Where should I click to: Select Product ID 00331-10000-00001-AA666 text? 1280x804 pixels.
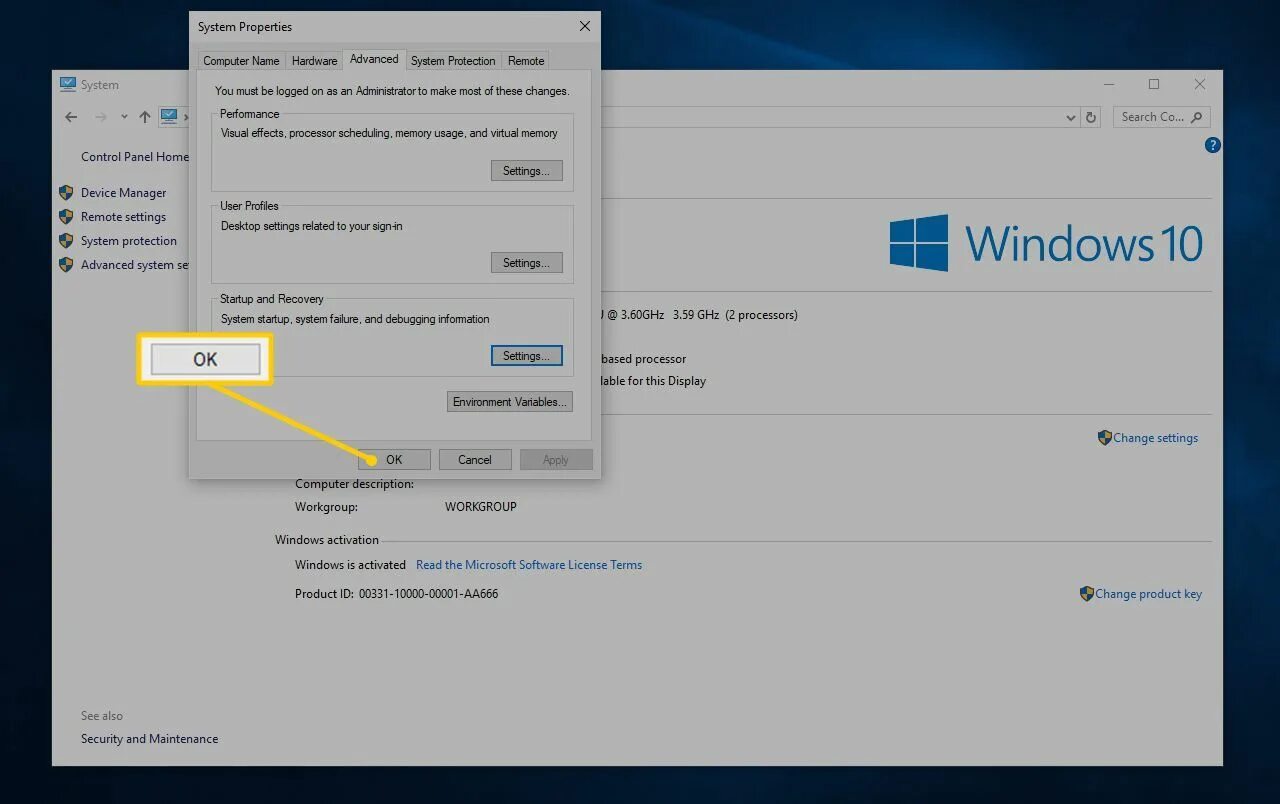[x=428, y=594]
